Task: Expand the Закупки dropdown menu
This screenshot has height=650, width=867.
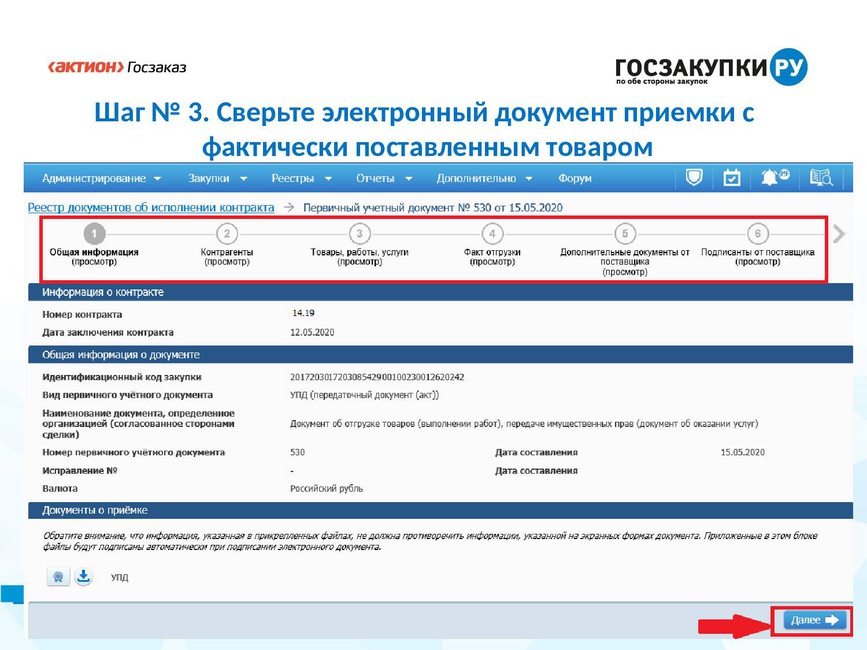Action: click(217, 179)
